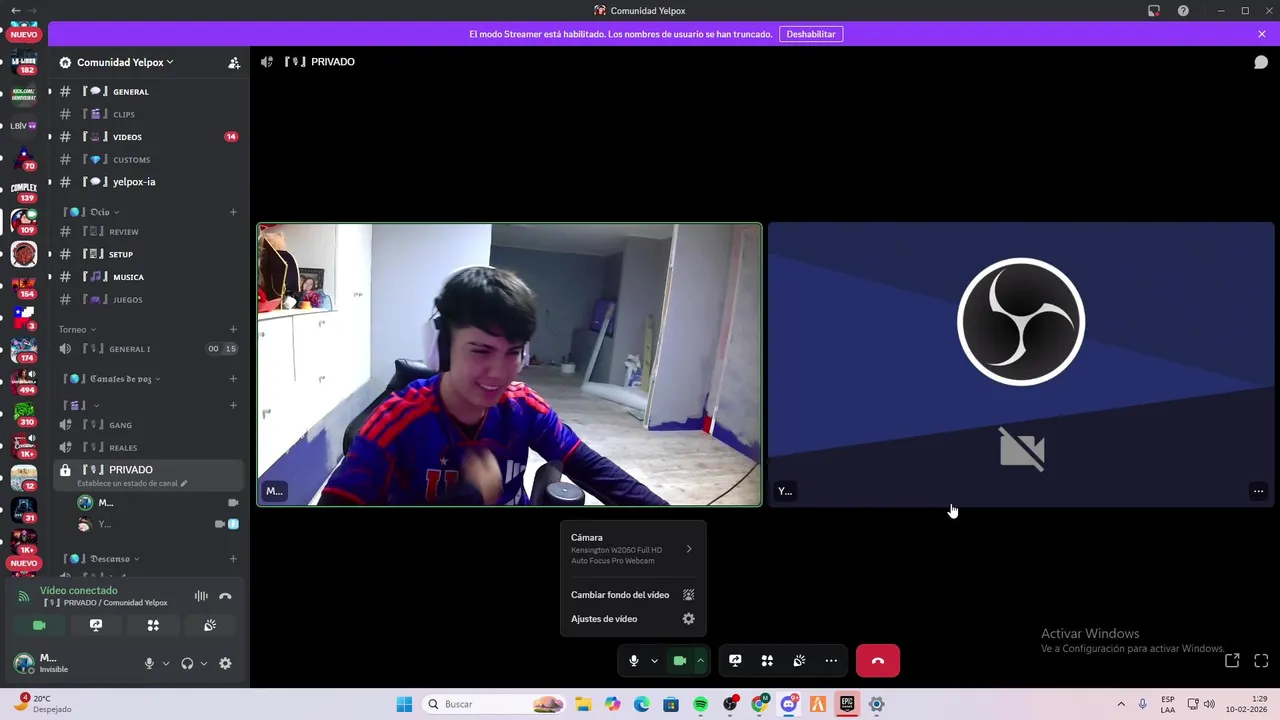Share screen button in sidebar voice panel

[x=96, y=625]
